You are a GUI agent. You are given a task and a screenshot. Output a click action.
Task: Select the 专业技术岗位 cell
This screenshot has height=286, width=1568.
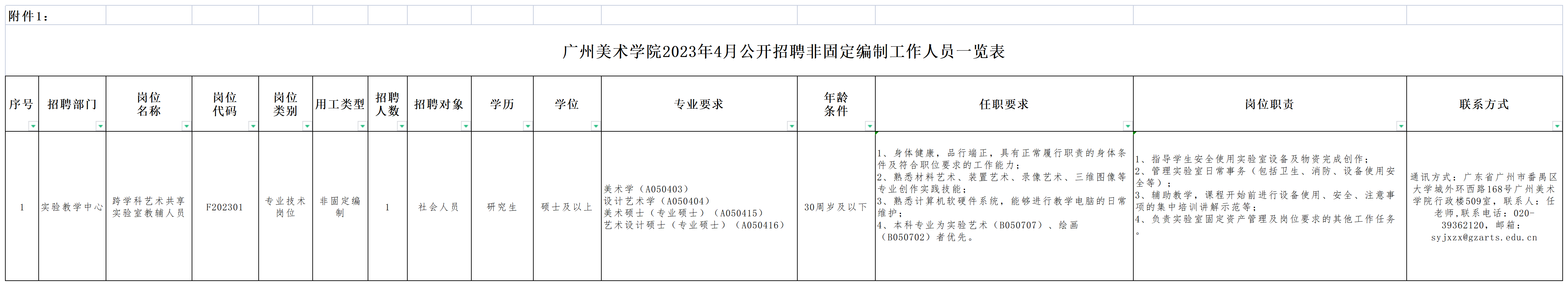click(x=285, y=206)
